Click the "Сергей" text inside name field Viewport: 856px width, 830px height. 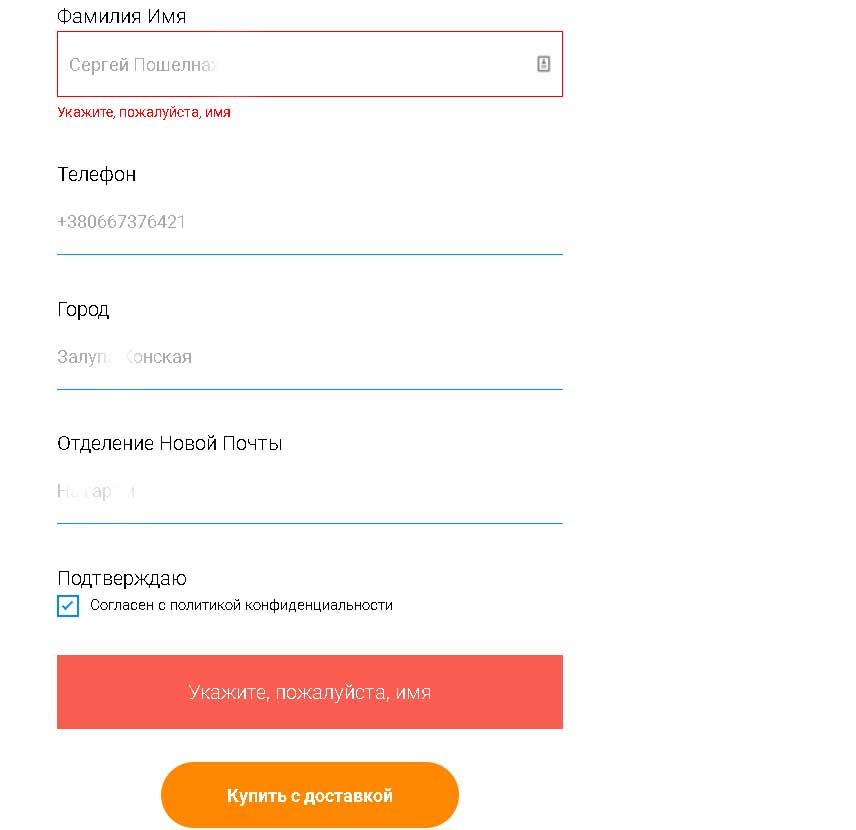coord(98,65)
